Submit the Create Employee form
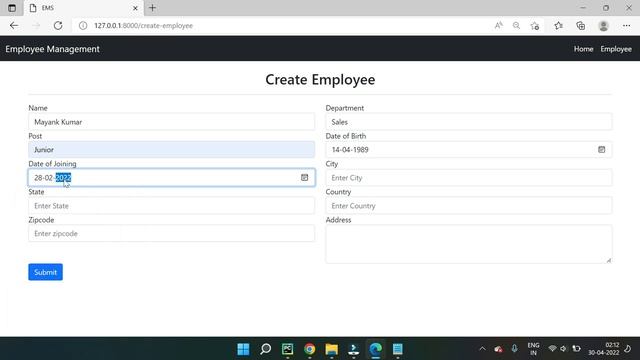The width and height of the screenshot is (640, 360). [x=45, y=272]
